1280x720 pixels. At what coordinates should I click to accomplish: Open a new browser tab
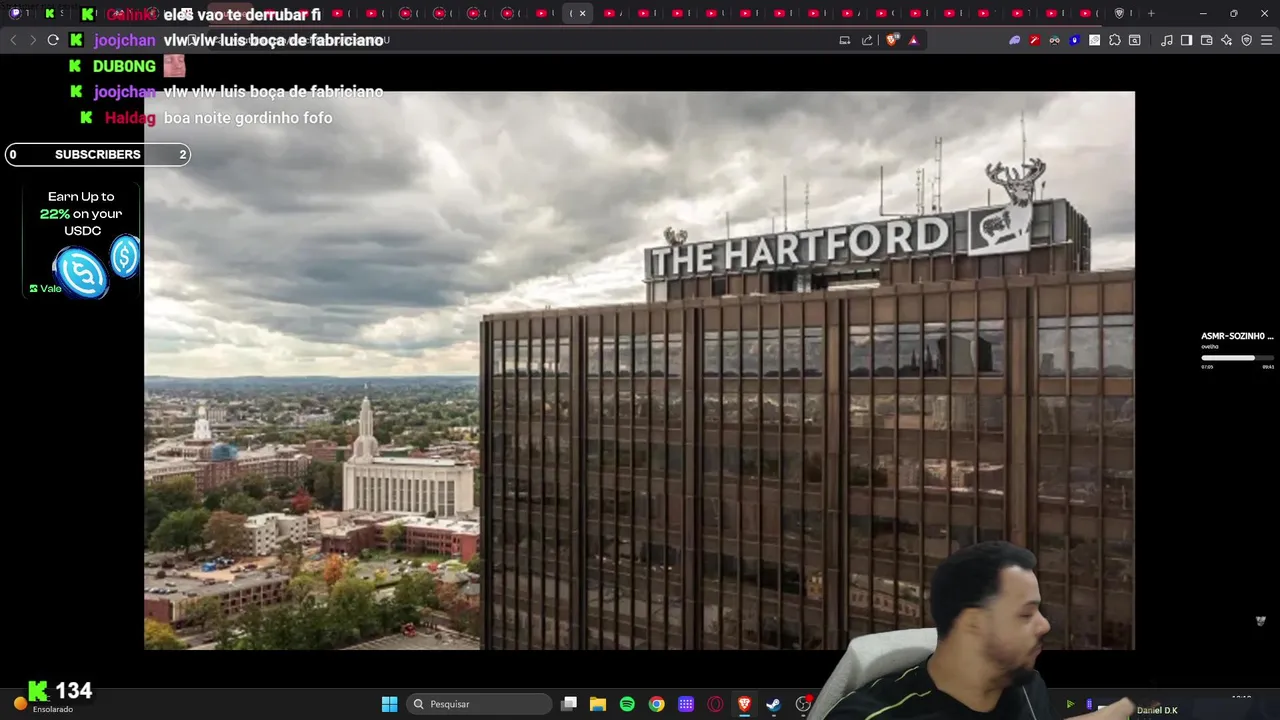[x=1151, y=13]
